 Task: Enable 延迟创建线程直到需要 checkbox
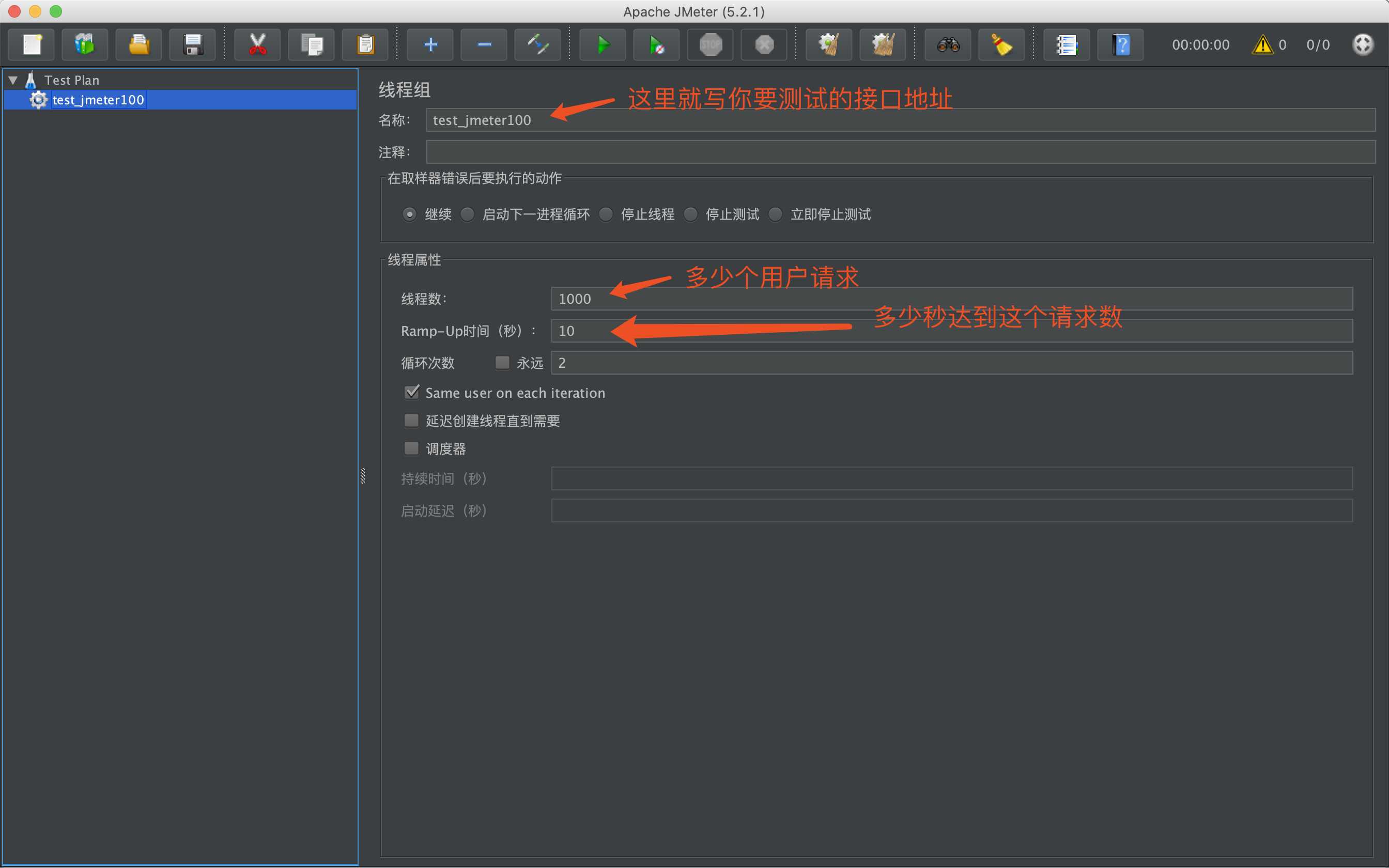point(412,420)
